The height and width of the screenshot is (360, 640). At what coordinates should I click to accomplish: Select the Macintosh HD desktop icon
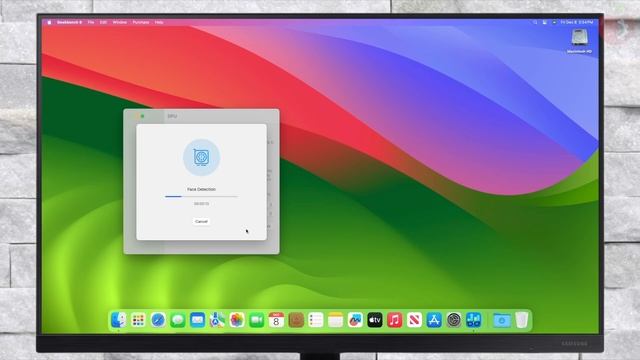(579, 41)
